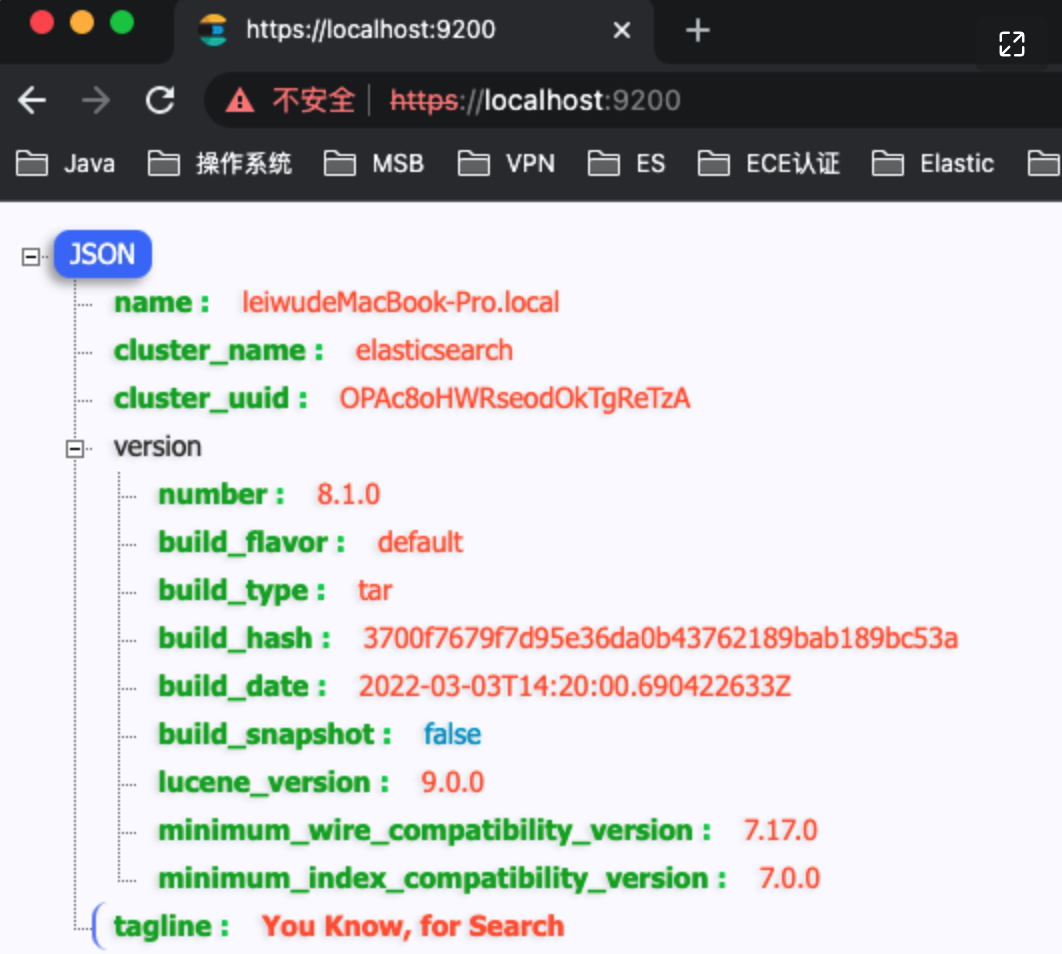Open the VPN bookmarks folder
This screenshot has height=954, width=1062.
507,164
